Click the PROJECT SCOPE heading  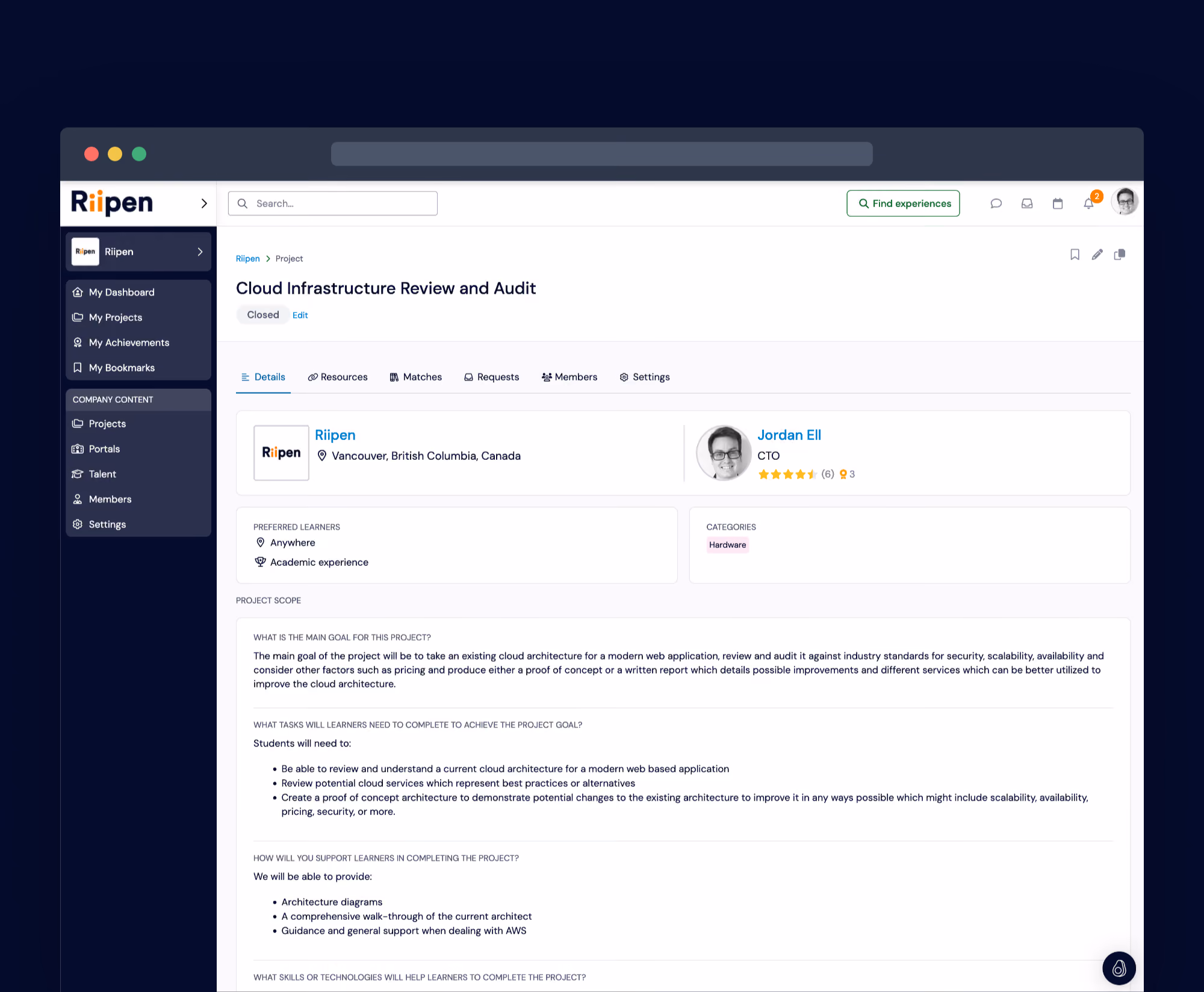[268, 600]
